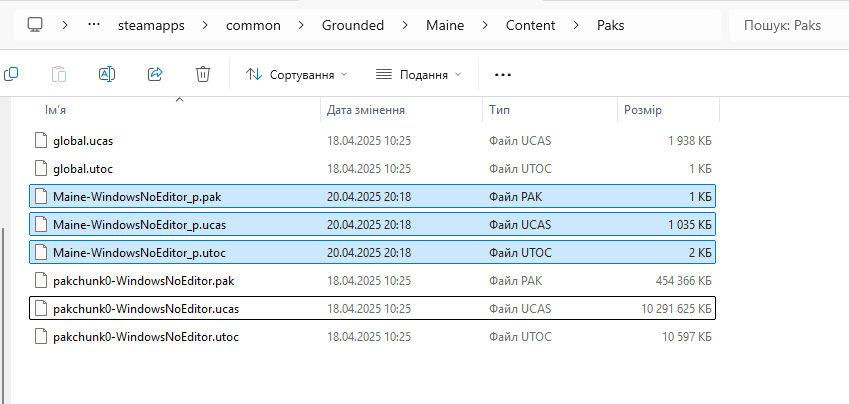
Task: Open the Сортування sort dropdown
Action: pos(297,74)
